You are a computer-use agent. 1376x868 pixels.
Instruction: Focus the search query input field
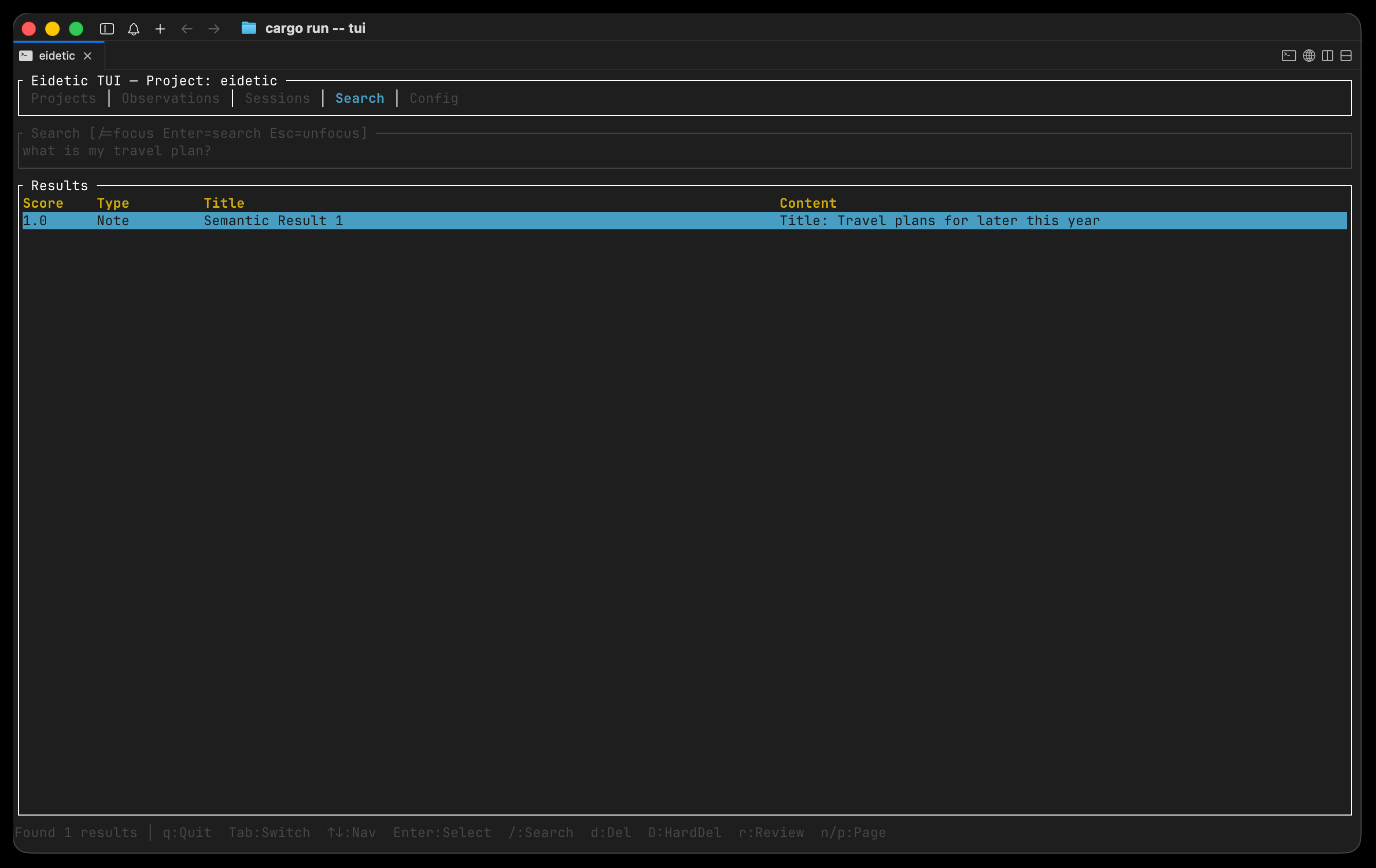(684, 151)
